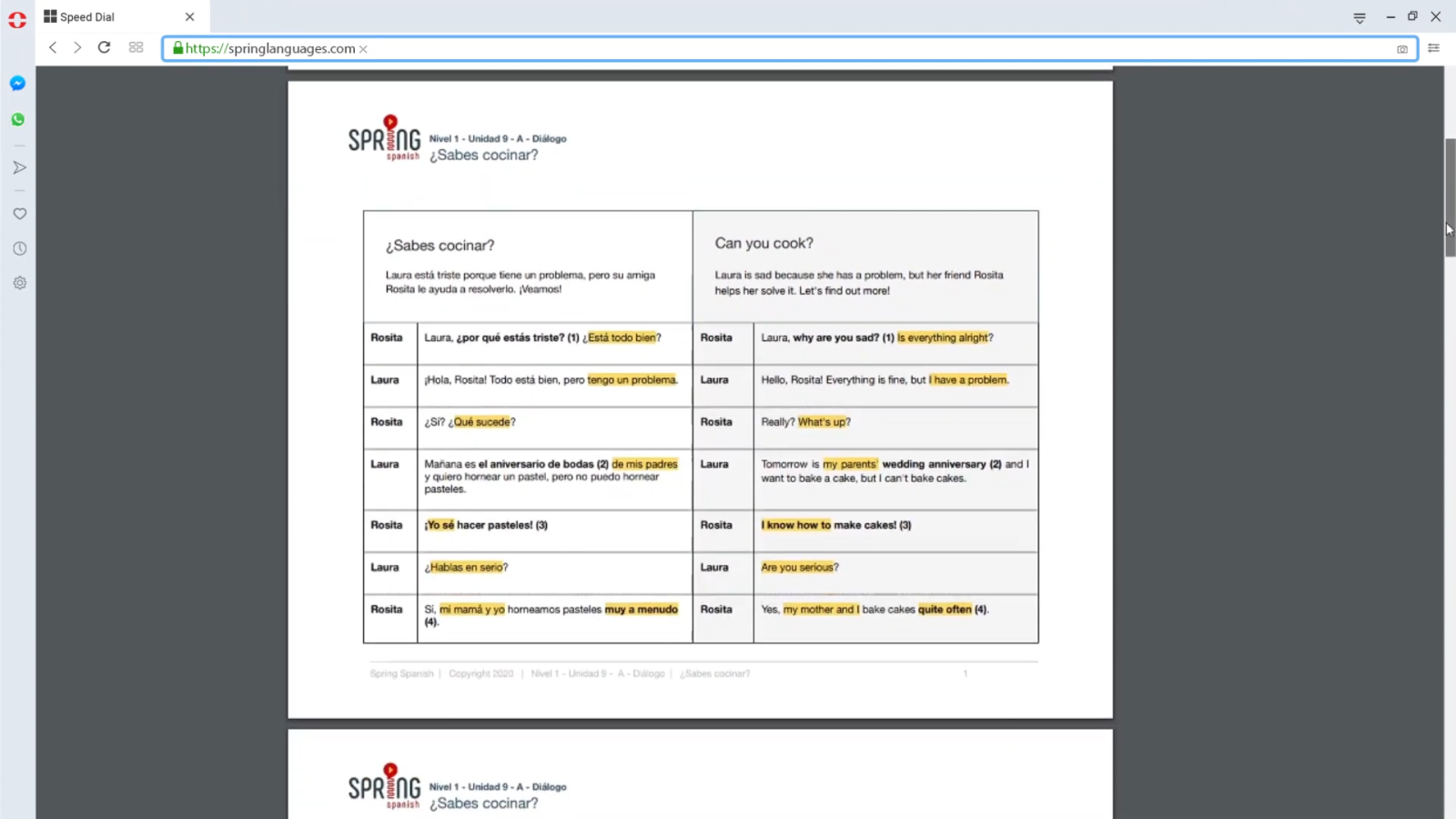
Task: Open settings gear in sidebar
Action: click(x=19, y=283)
